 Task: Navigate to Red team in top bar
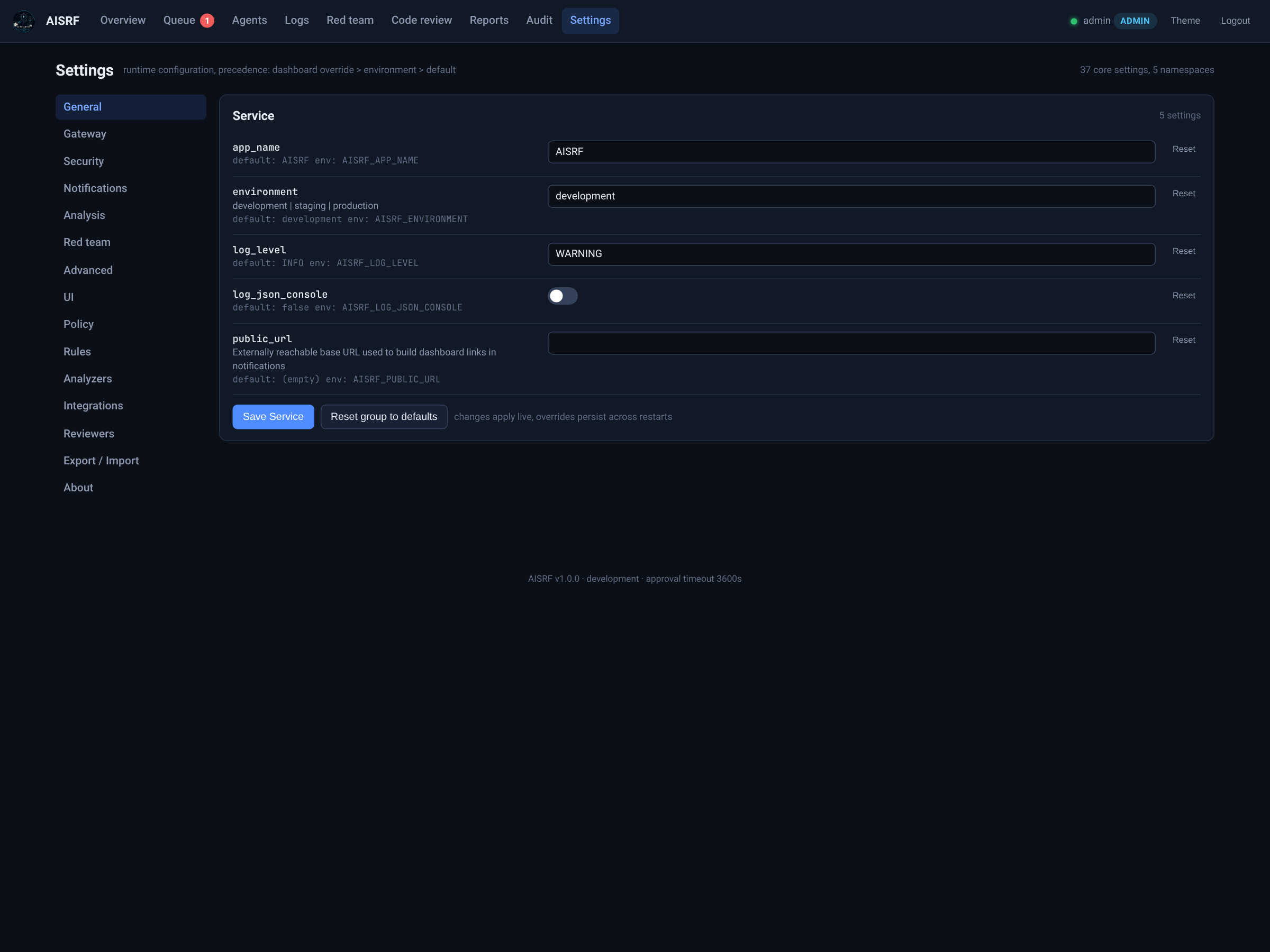point(350,21)
